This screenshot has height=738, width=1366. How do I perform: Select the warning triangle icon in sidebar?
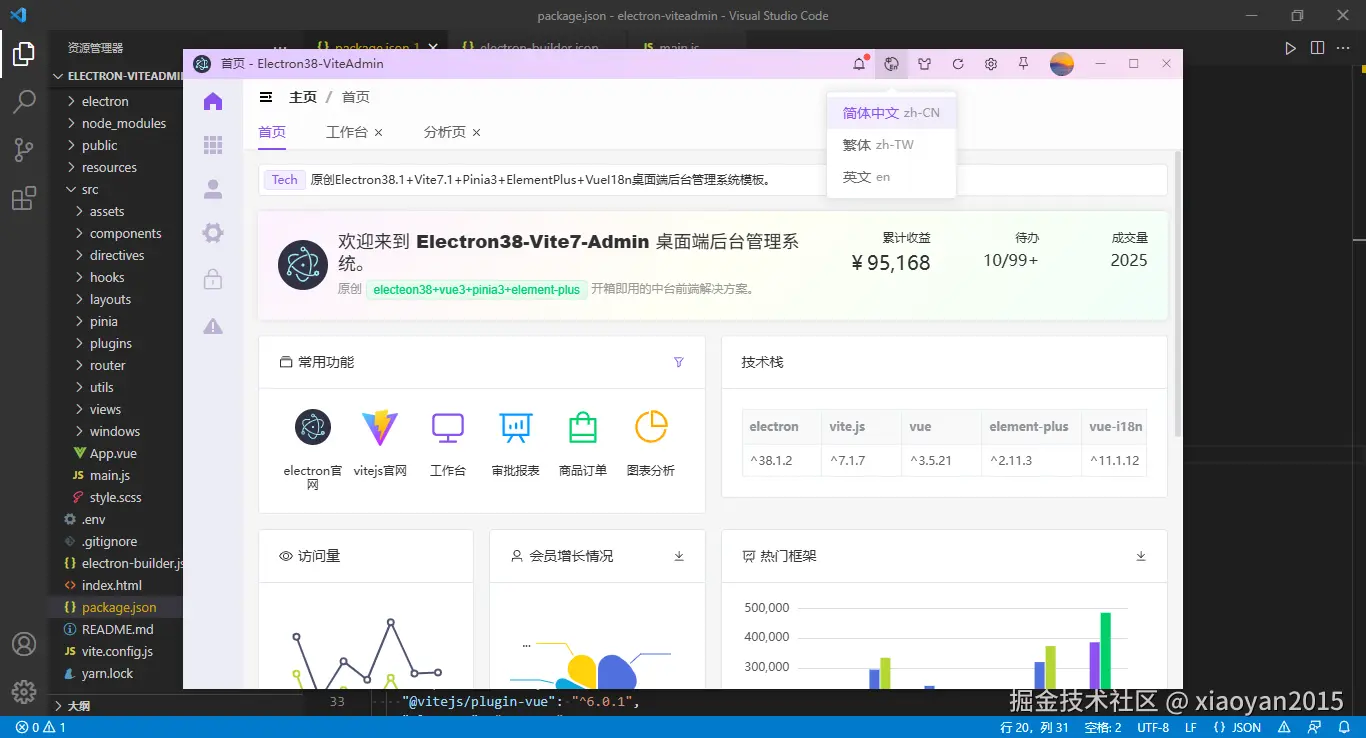213,326
